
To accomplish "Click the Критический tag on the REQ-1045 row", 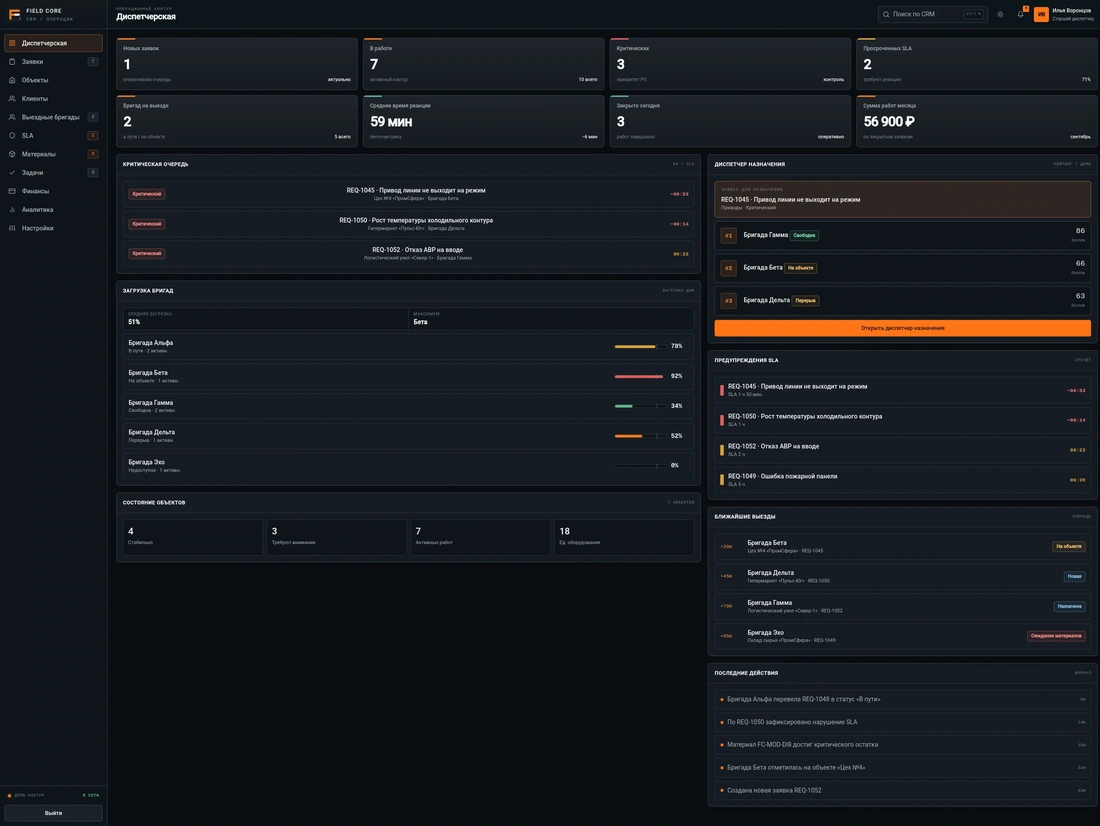I will 147,194.
